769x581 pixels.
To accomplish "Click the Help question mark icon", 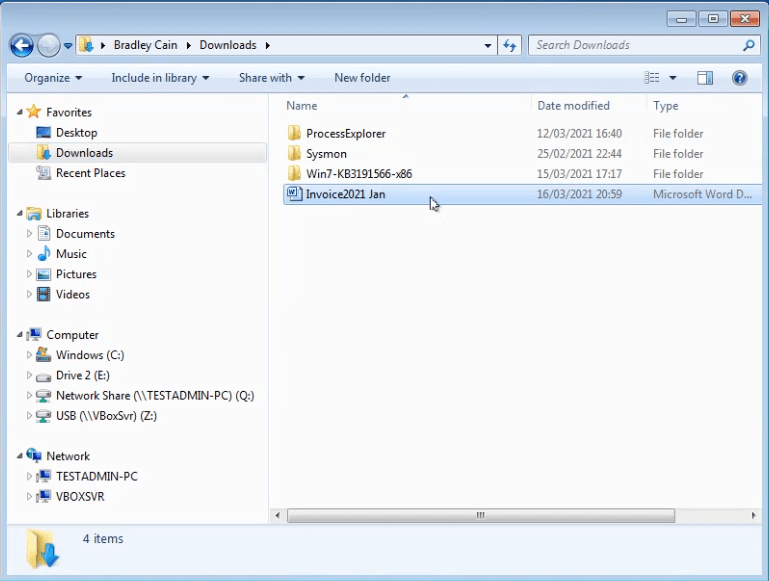I will pyautogui.click(x=739, y=78).
